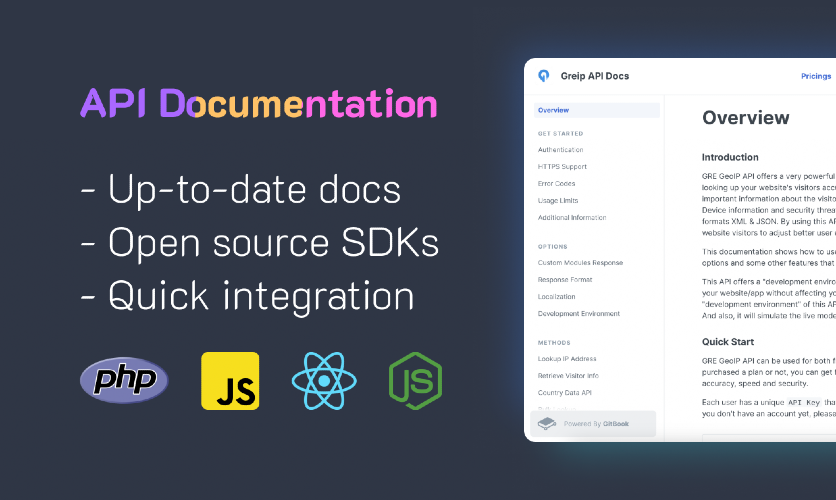Click the yellow JavaScript JS logo
Image resolution: width=836 pixels, height=500 pixels.
point(230,381)
